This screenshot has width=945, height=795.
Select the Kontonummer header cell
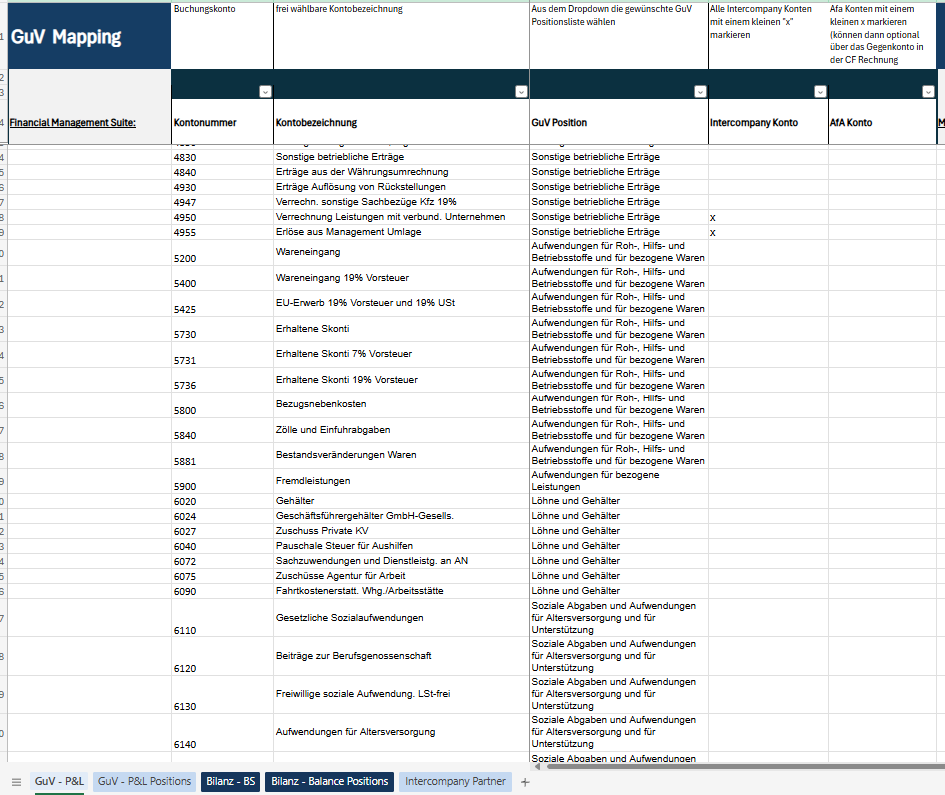coord(222,122)
